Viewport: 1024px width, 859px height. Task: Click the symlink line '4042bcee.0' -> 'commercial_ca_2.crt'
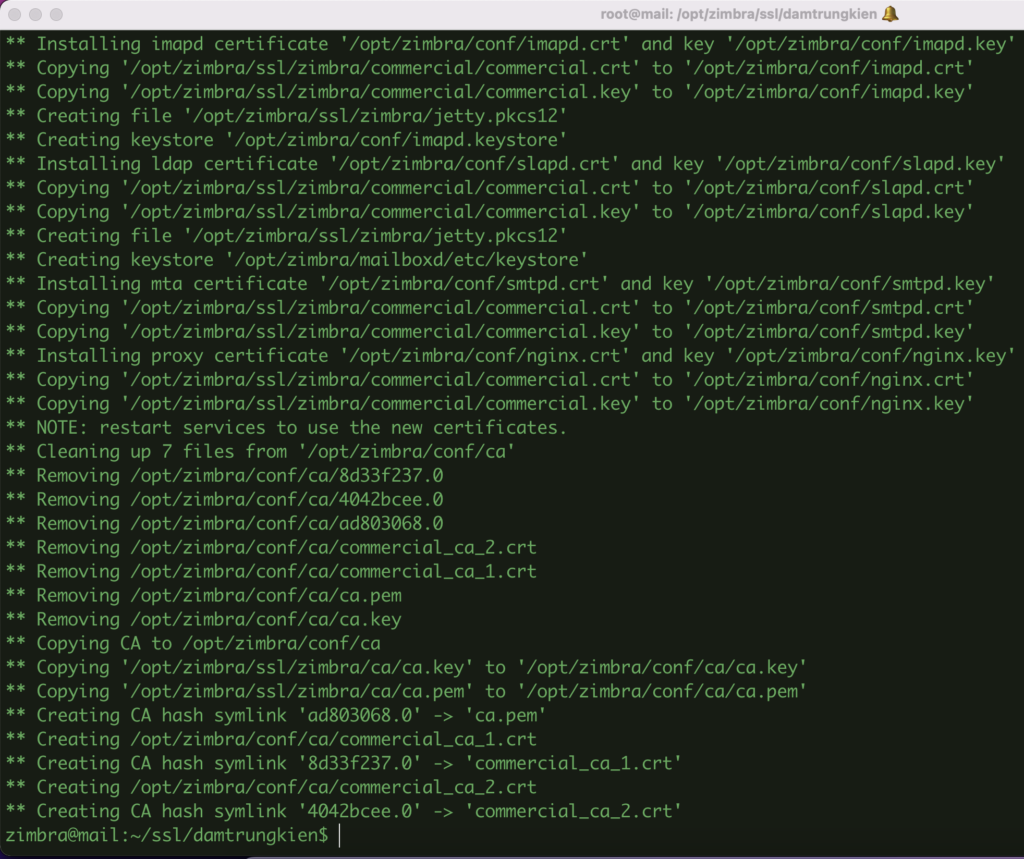344,811
